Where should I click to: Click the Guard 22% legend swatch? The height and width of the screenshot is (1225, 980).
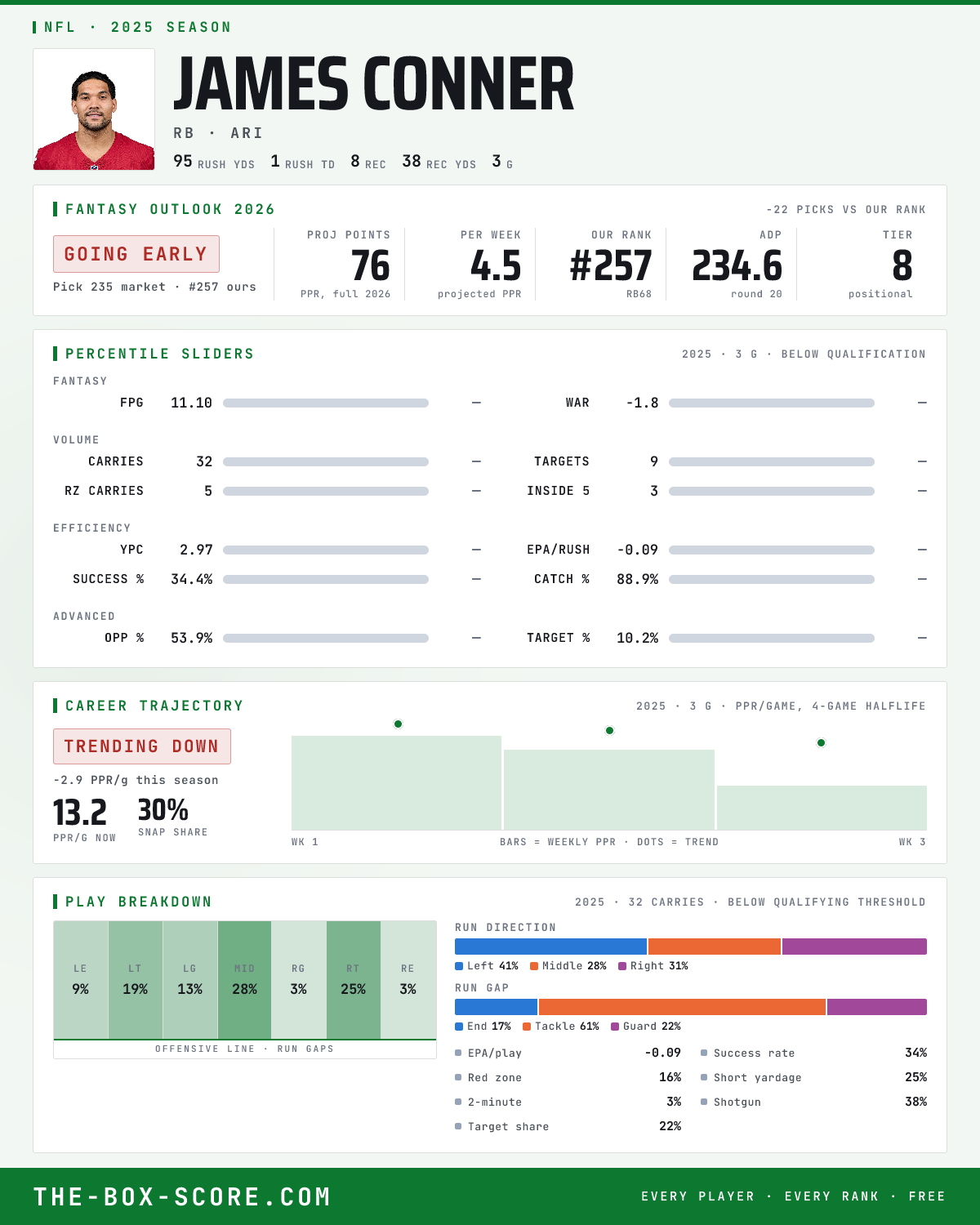(x=615, y=1027)
